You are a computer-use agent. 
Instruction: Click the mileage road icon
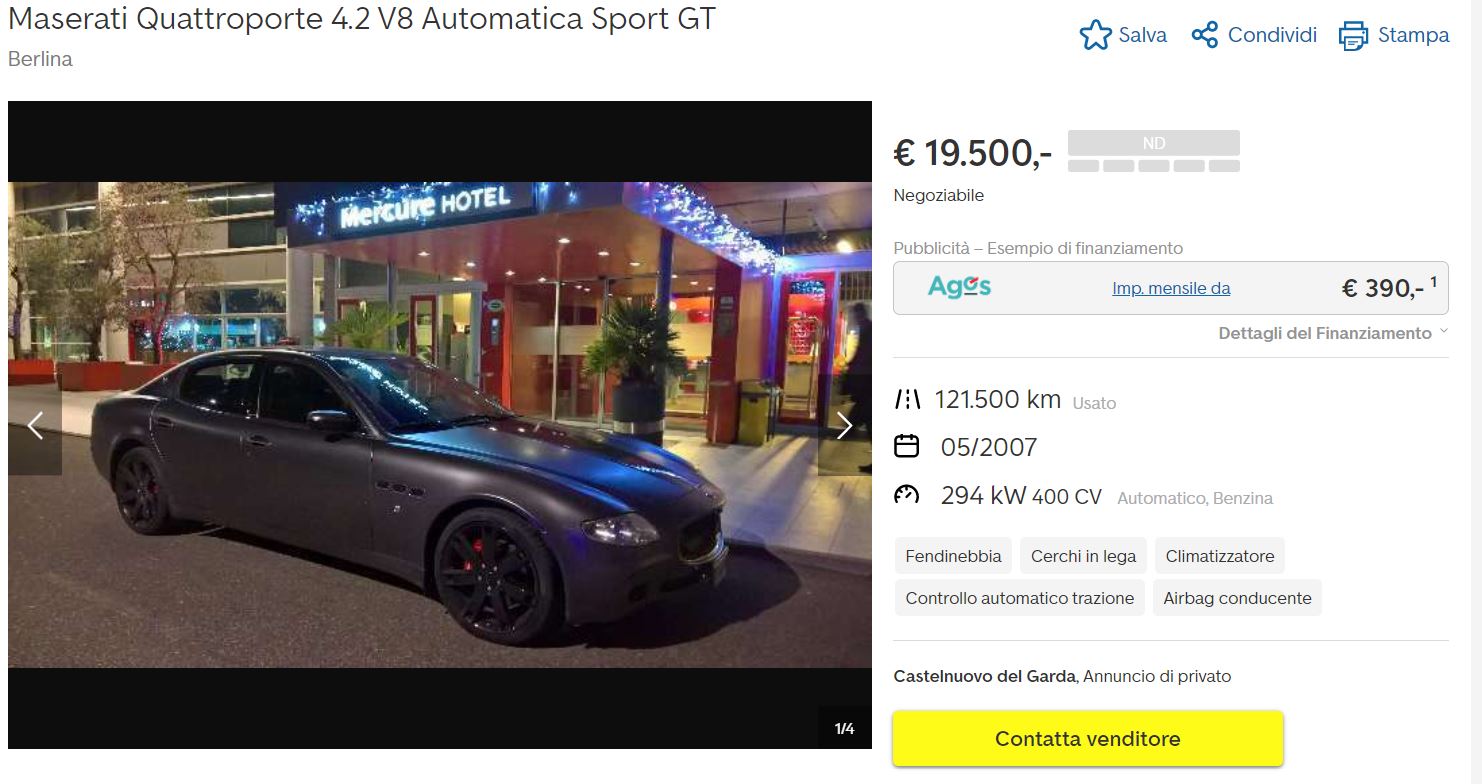coord(907,400)
